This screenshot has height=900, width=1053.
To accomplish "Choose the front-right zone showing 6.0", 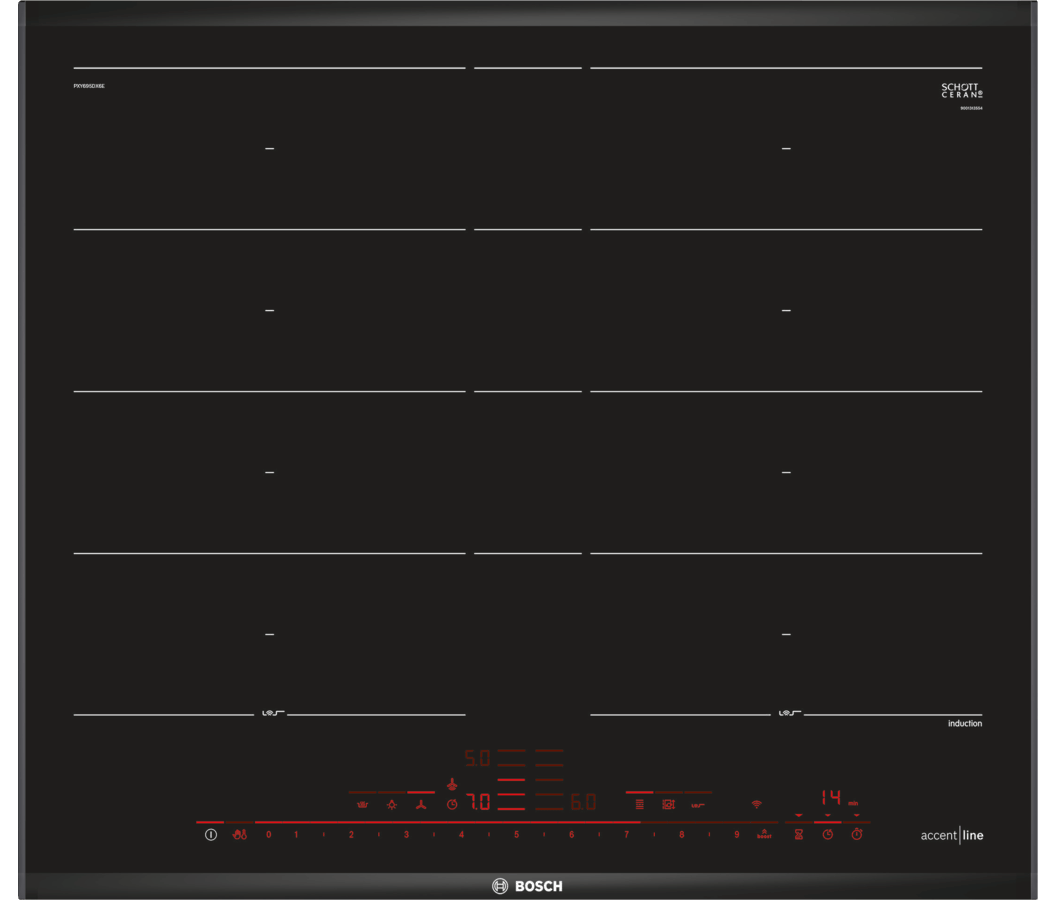I will coord(583,802).
